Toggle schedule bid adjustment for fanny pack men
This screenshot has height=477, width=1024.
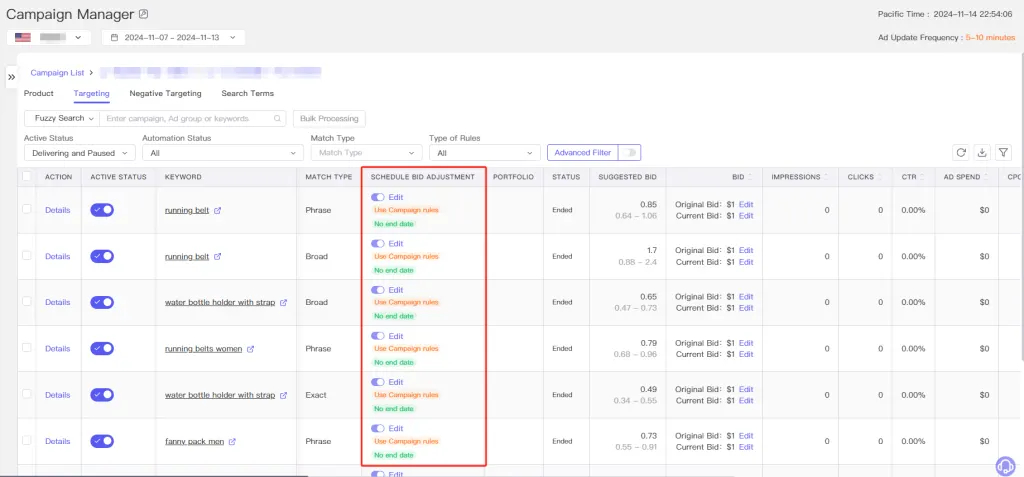click(x=377, y=429)
